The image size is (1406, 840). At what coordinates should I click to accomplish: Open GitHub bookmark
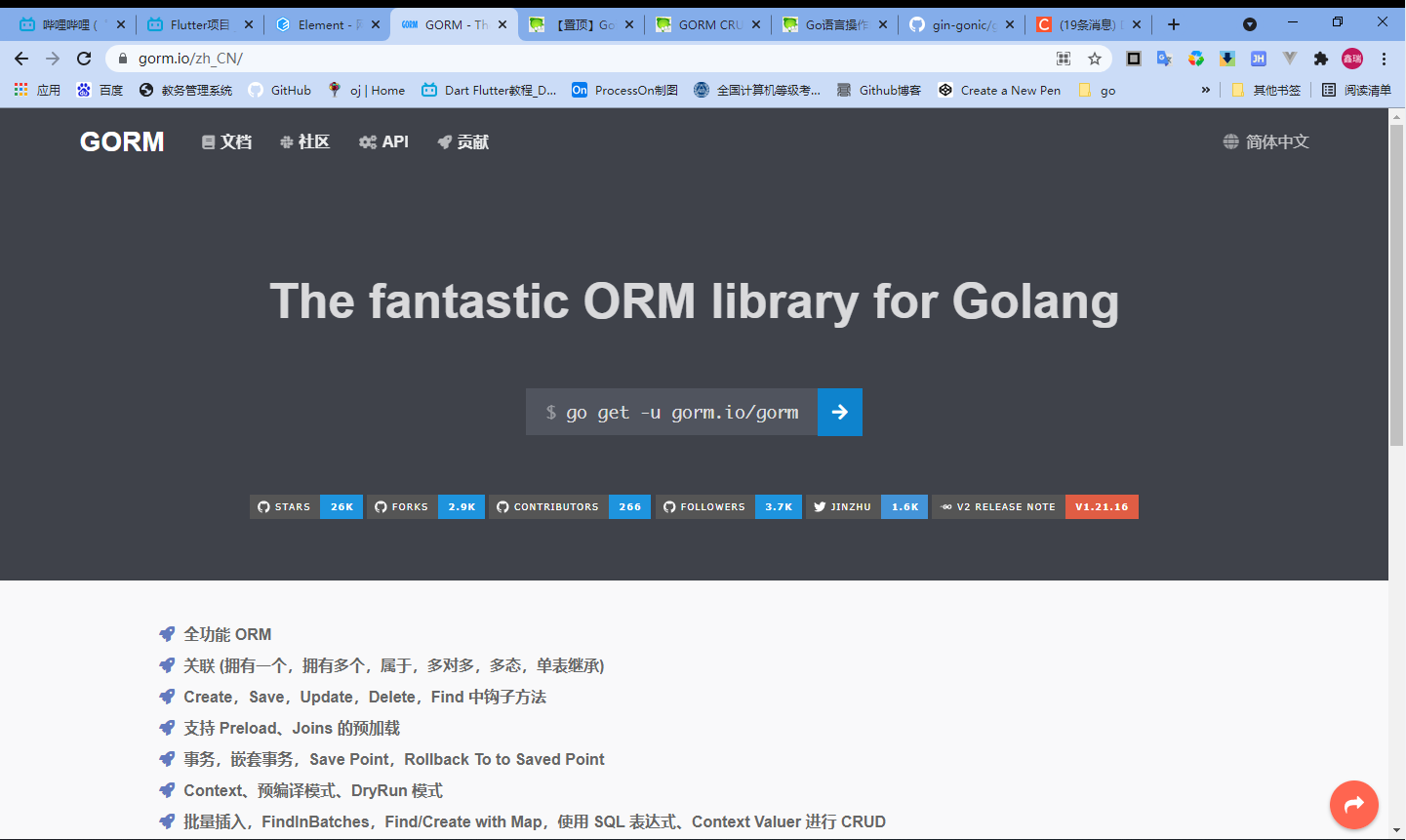click(x=280, y=90)
